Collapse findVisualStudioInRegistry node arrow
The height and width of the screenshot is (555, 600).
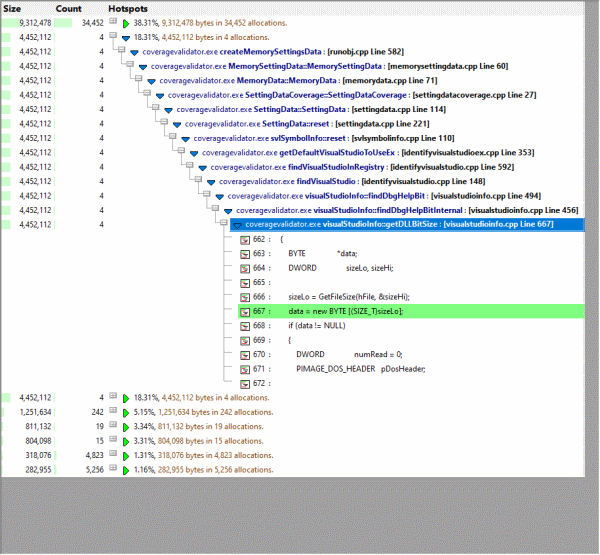point(203,168)
